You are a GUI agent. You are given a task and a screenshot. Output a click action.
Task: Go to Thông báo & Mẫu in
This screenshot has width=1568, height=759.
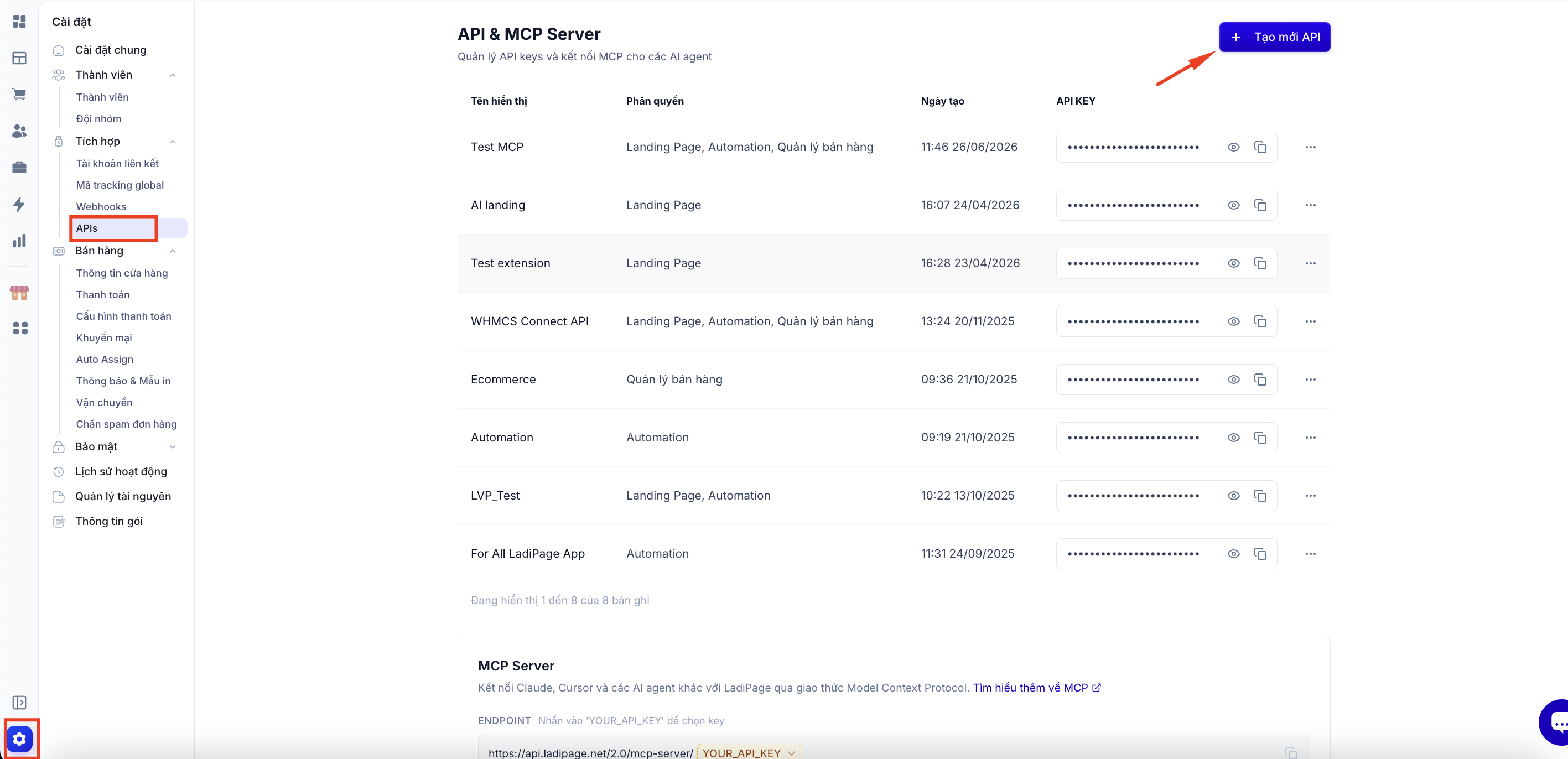[x=123, y=381]
